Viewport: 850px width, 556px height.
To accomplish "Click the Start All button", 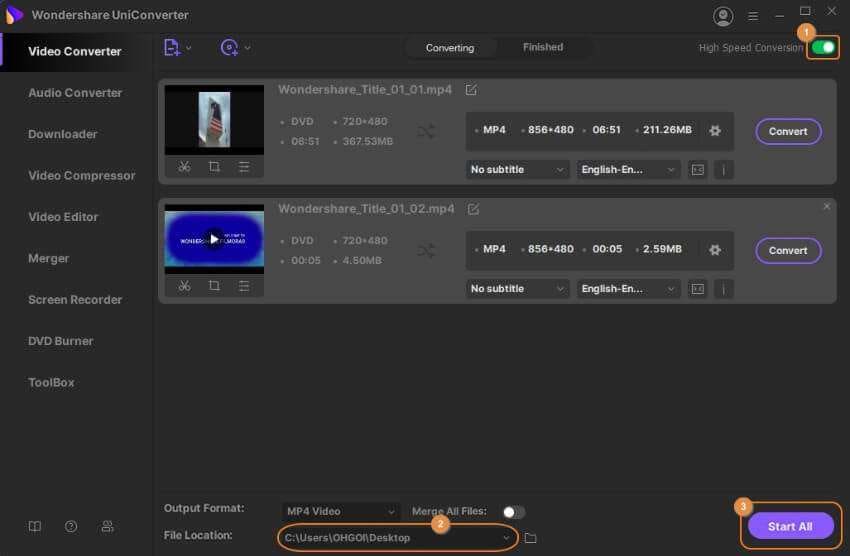I will pyautogui.click(x=789, y=526).
